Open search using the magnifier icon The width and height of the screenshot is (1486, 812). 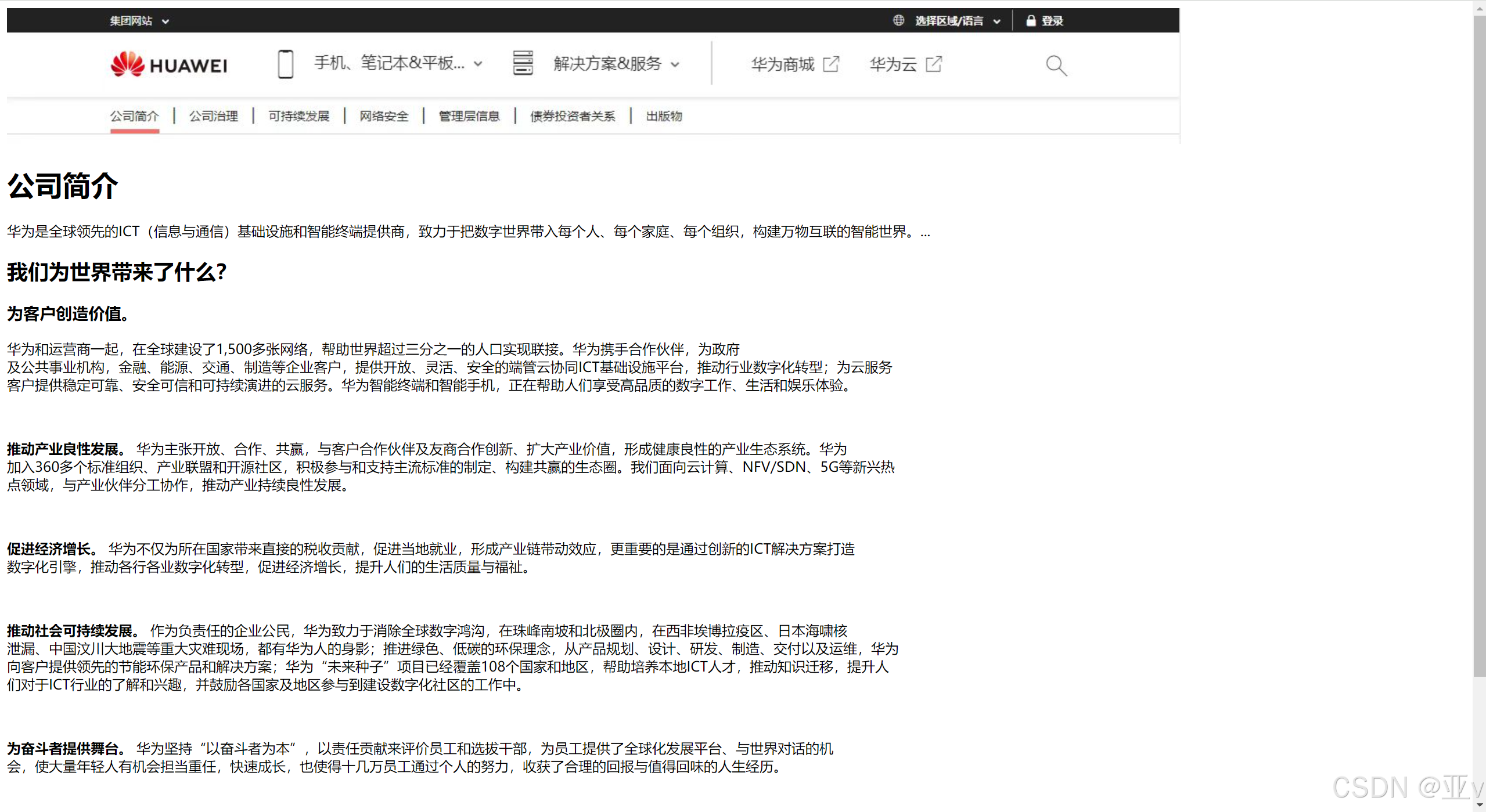point(1055,66)
